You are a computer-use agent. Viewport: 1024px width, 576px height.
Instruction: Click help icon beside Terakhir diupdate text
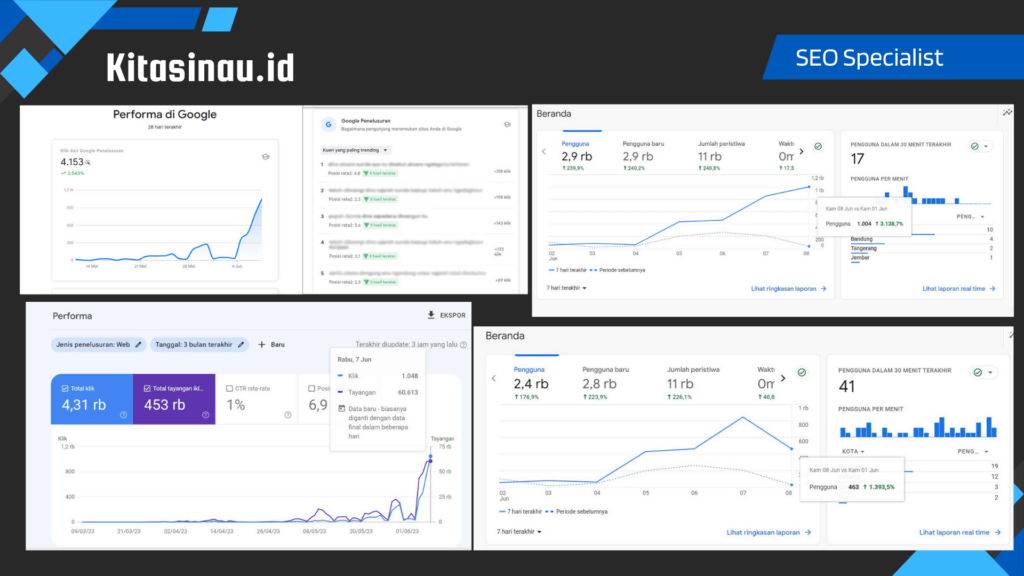click(463, 344)
